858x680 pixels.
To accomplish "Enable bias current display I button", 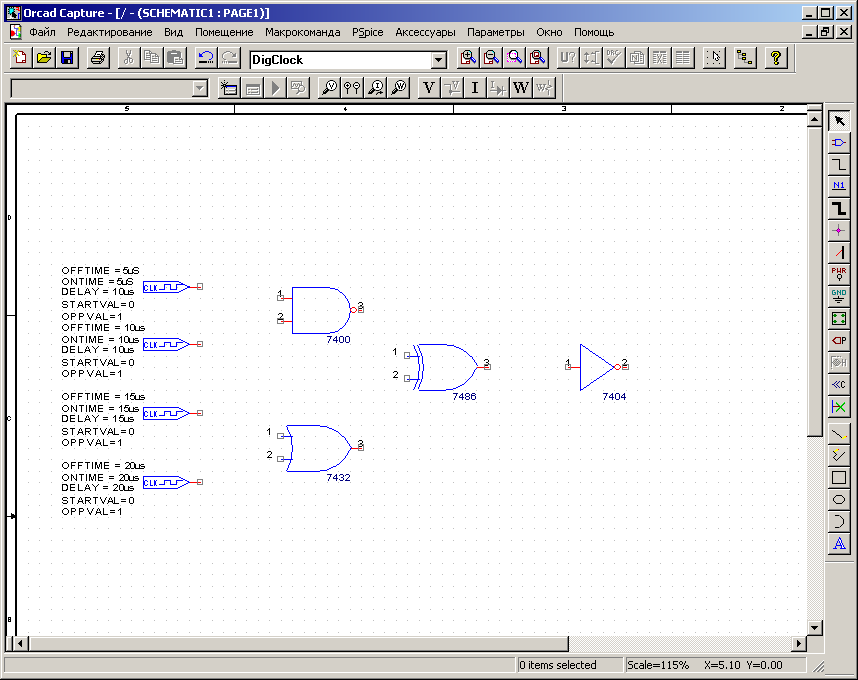I will point(475,88).
